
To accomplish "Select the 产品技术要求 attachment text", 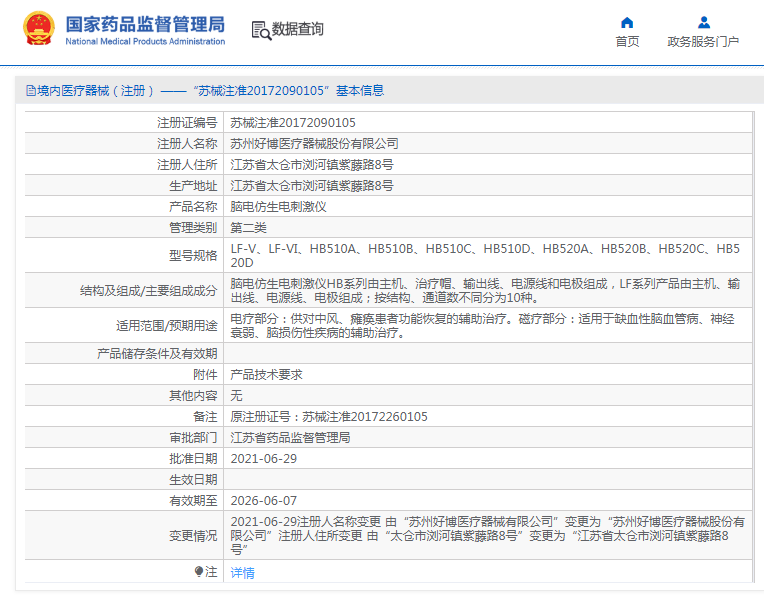I will [267, 375].
